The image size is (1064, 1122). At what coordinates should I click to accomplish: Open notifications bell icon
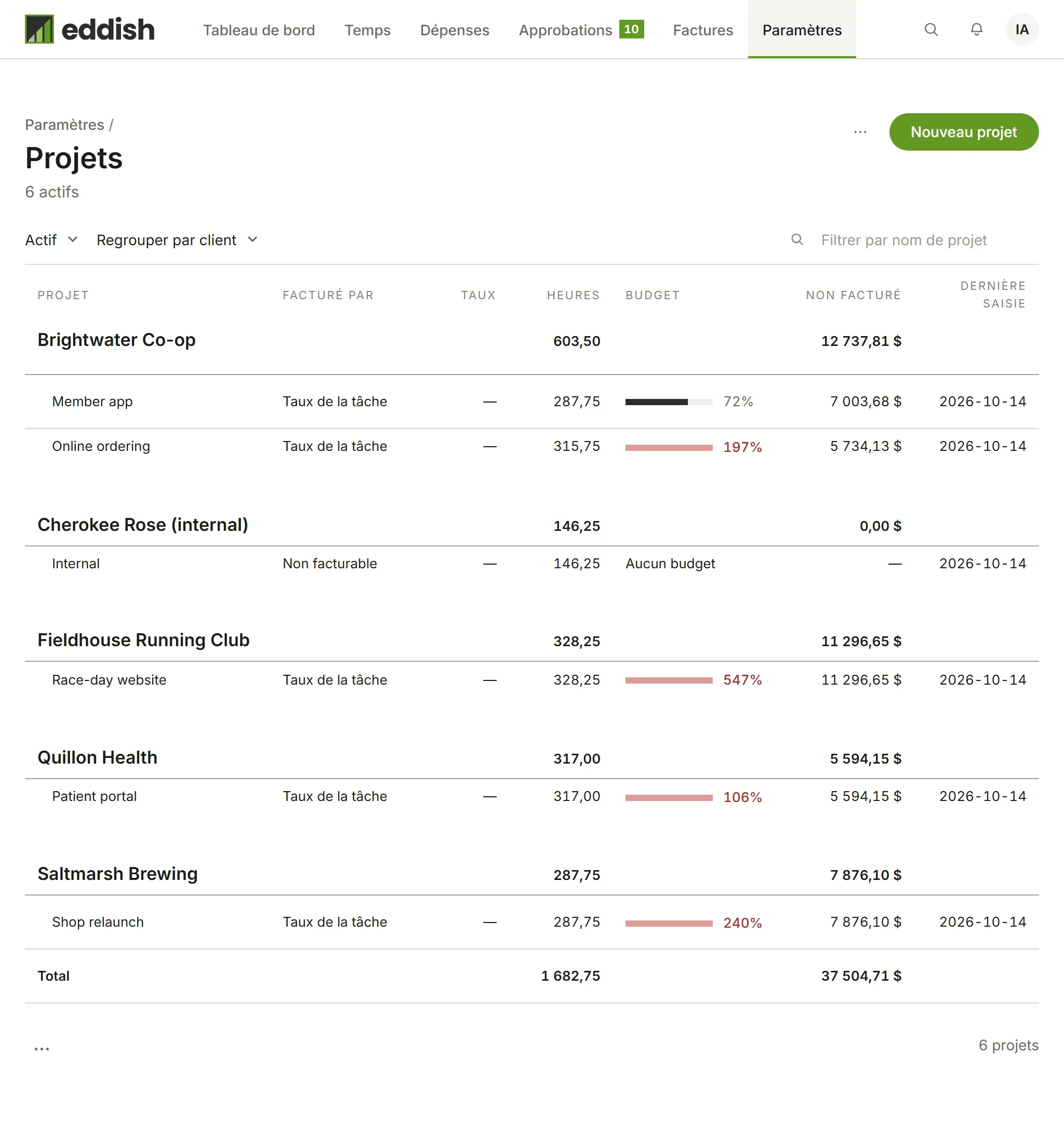click(976, 30)
